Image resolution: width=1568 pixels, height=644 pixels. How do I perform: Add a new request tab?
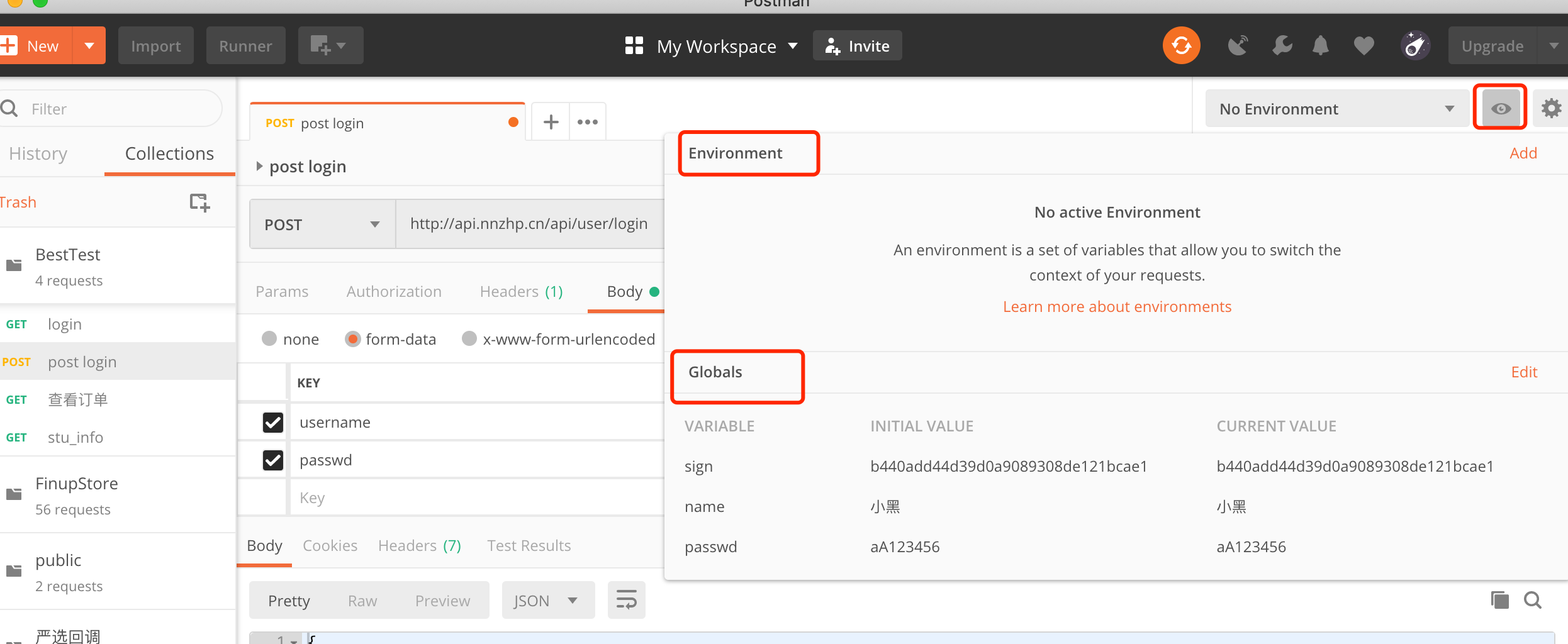point(551,121)
